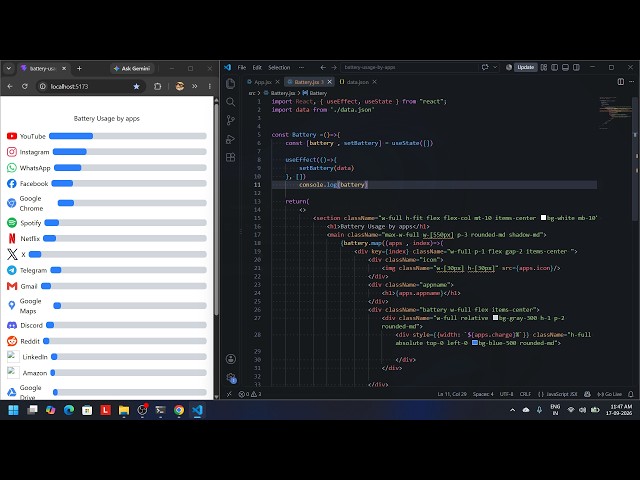Open the Edit menu
Viewport: 640px width, 480px height.
(x=257, y=67)
